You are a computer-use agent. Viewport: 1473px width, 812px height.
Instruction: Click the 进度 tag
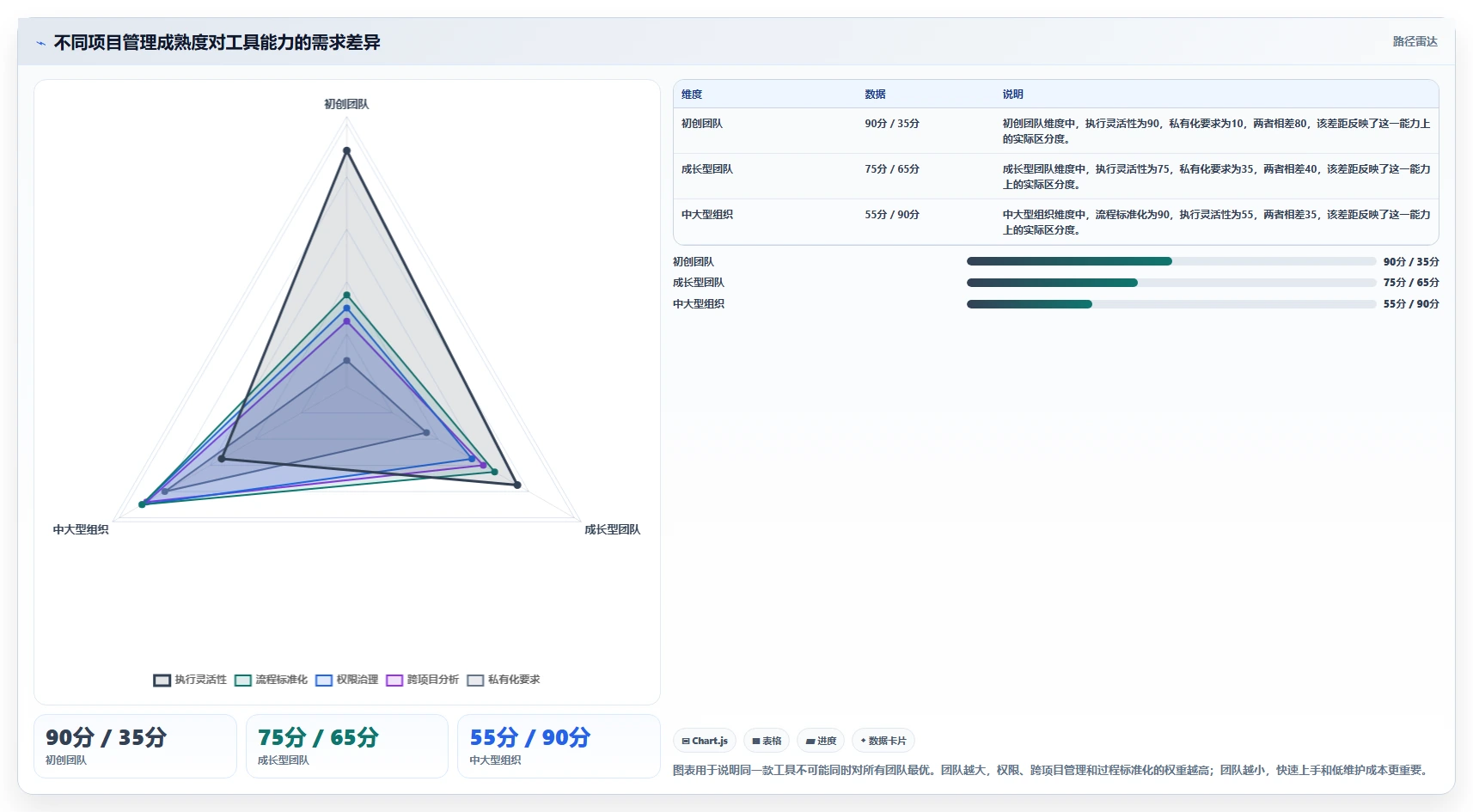click(x=821, y=741)
